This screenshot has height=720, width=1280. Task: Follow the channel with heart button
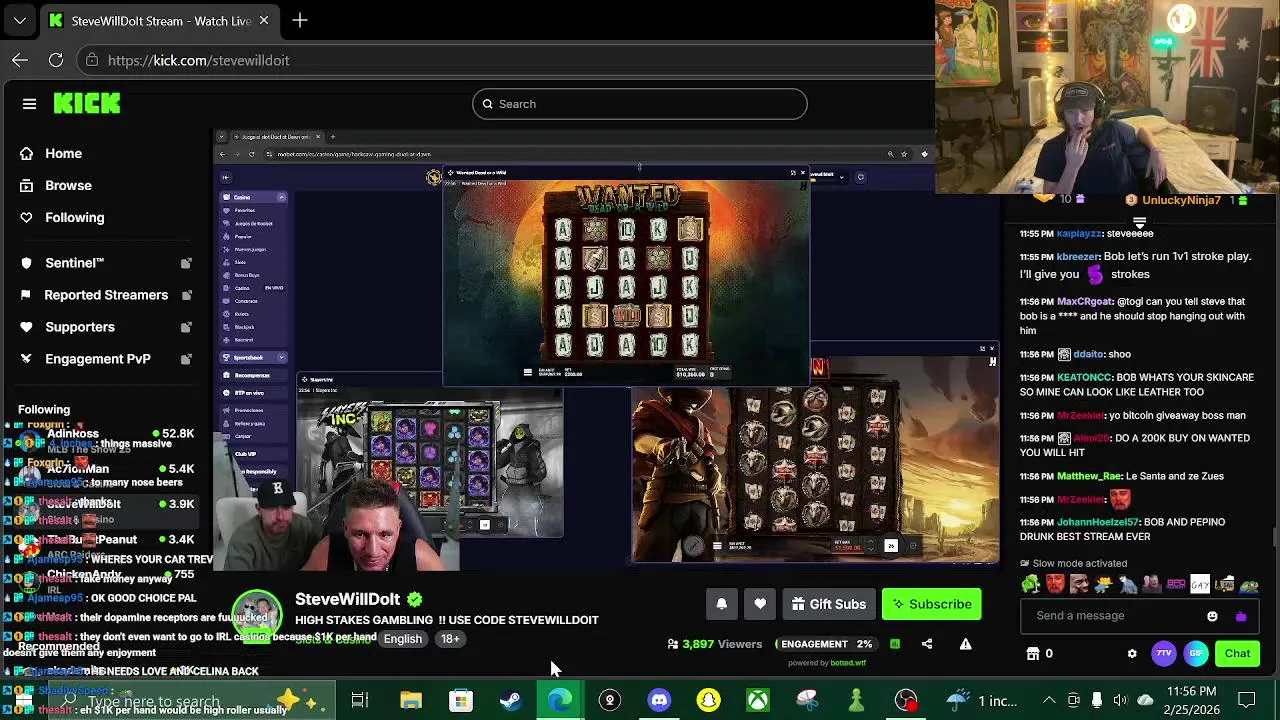760,604
